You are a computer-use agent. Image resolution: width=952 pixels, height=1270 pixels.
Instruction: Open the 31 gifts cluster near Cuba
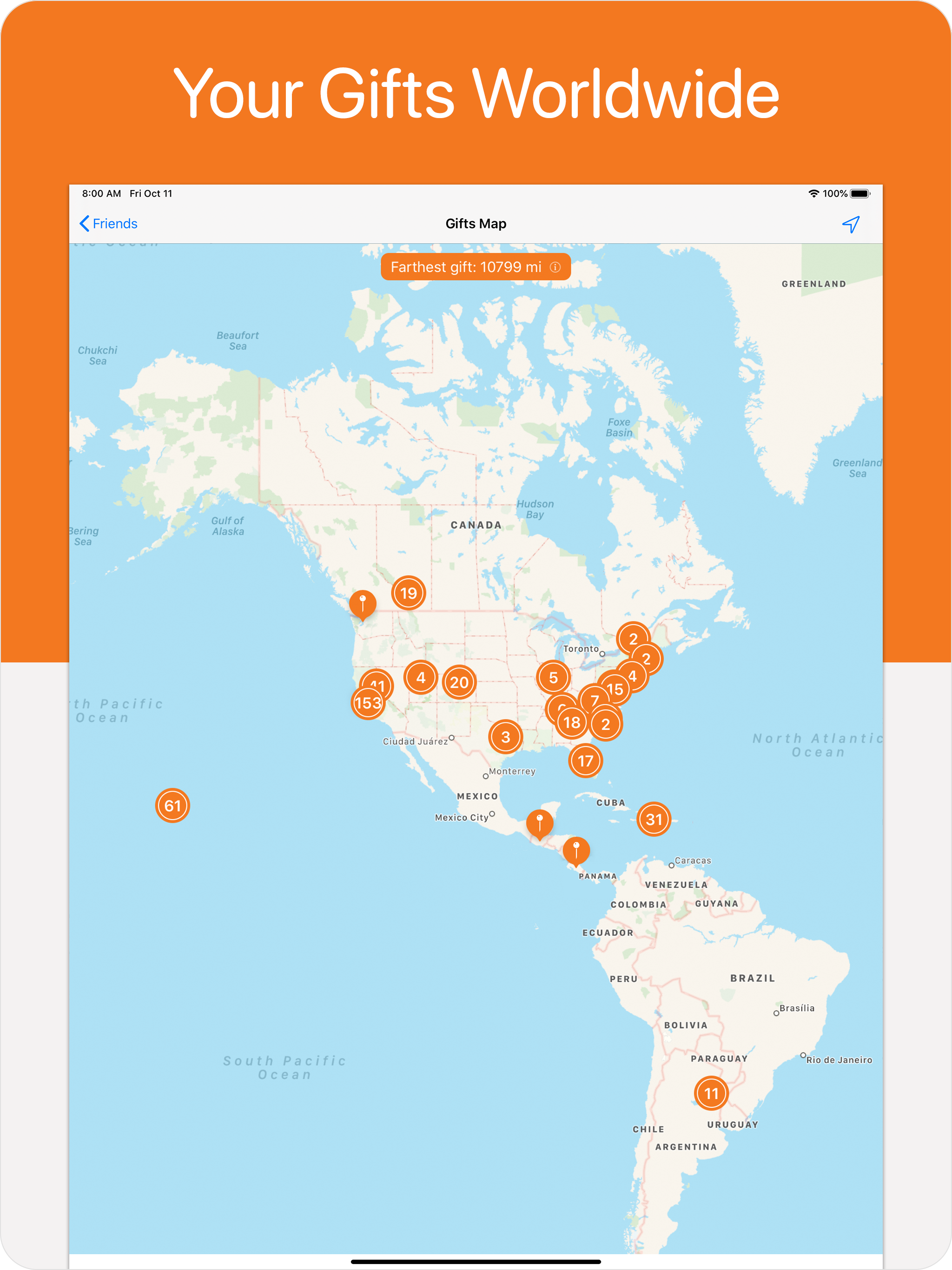[x=654, y=819]
